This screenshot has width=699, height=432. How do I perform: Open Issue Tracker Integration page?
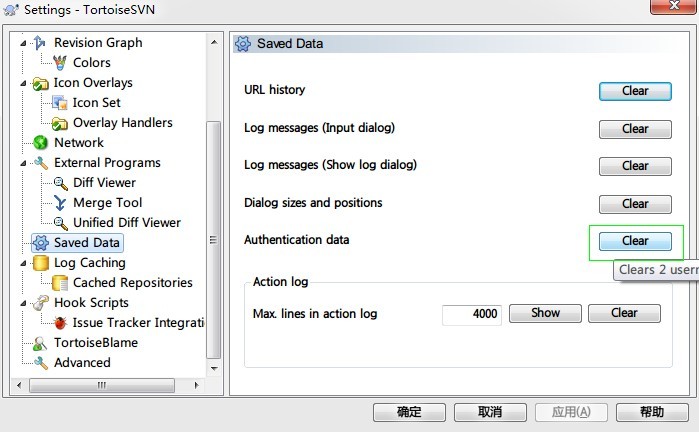(x=139, y=323)
